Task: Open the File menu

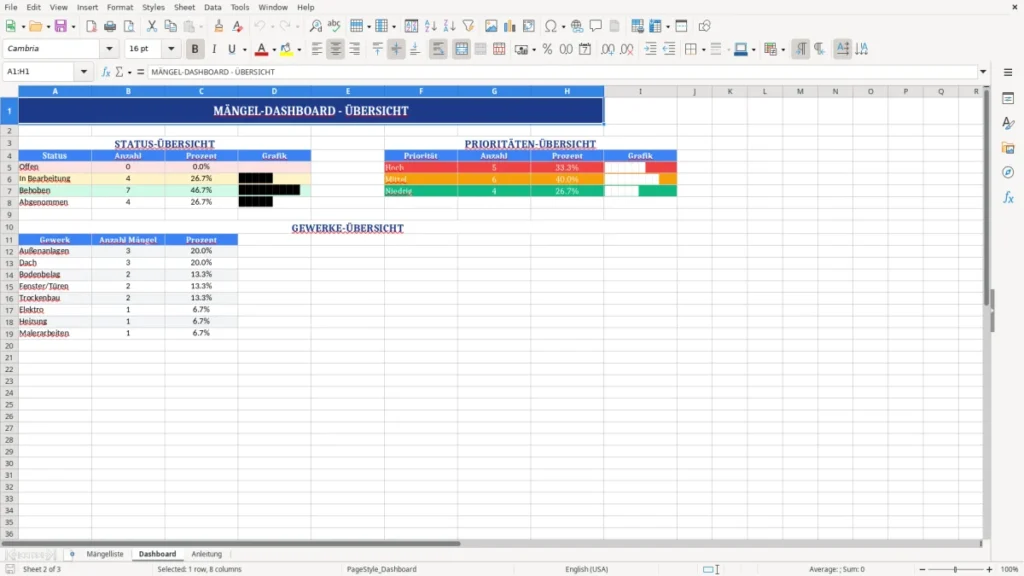Action: coord(11,7)
